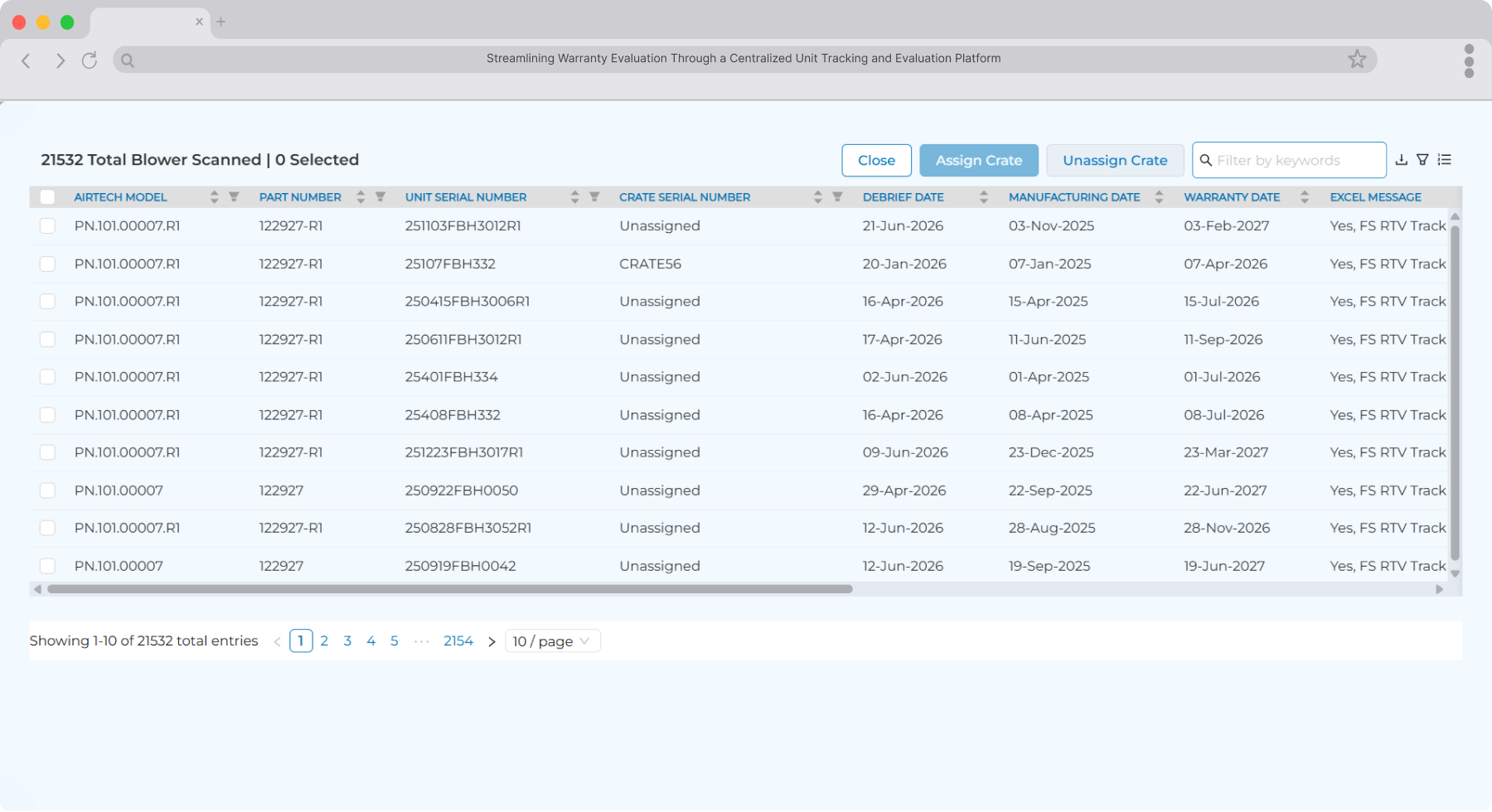1492x812 pixels.
Task: Go to page 3 of results
Action: pos(347,641)
